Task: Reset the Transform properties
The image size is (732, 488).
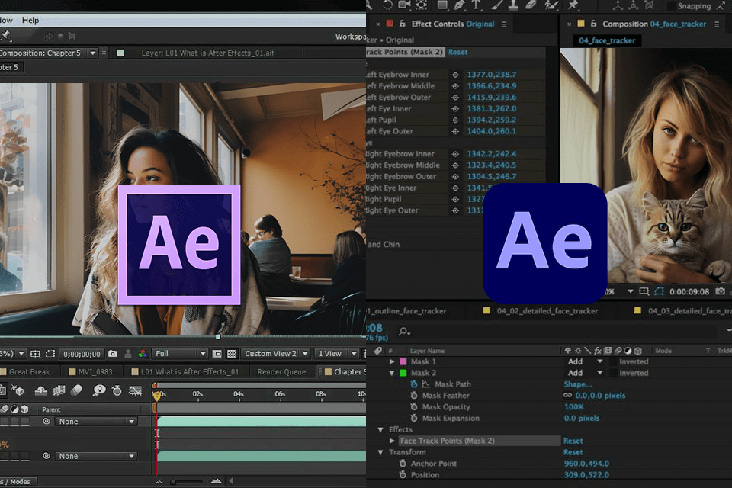Action: tap(573, 453)
